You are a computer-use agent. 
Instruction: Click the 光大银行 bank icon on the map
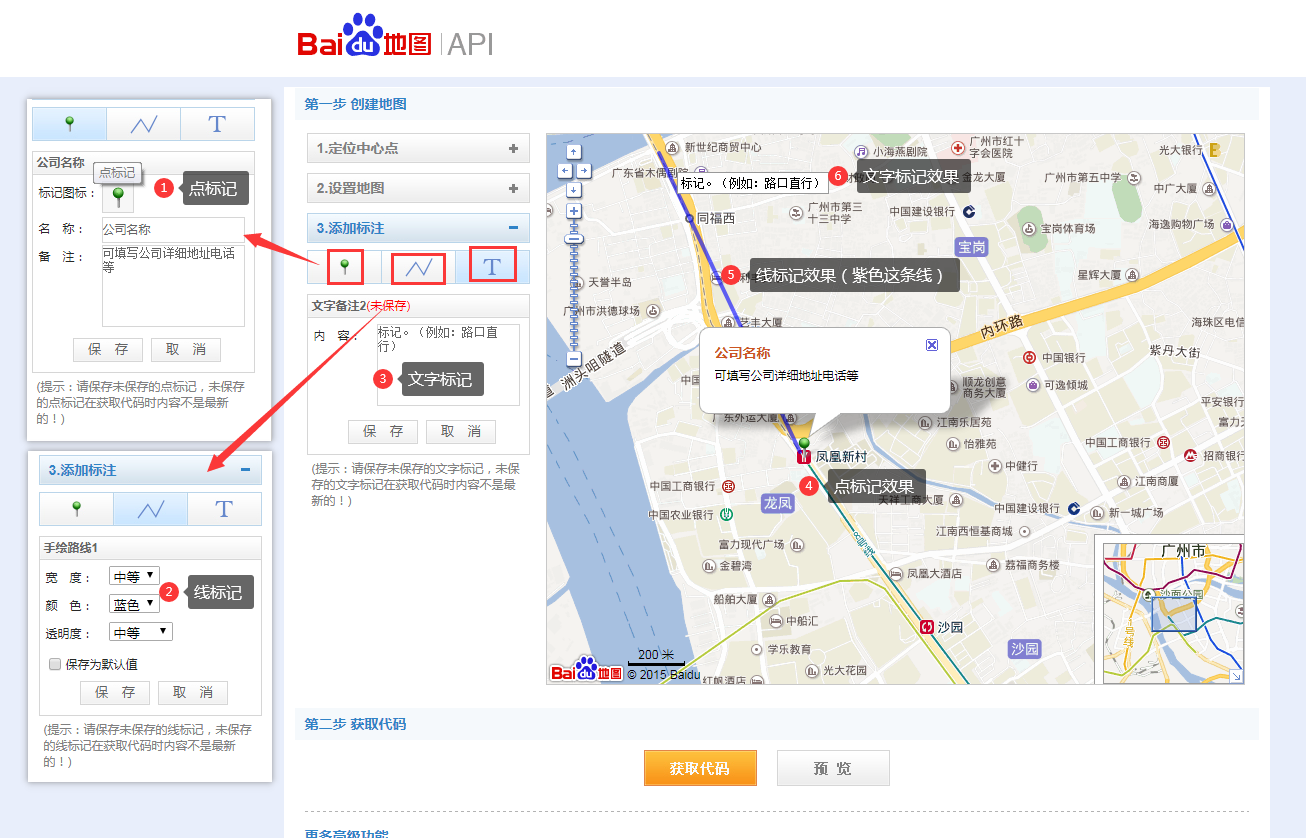[x=1216, y=151]
